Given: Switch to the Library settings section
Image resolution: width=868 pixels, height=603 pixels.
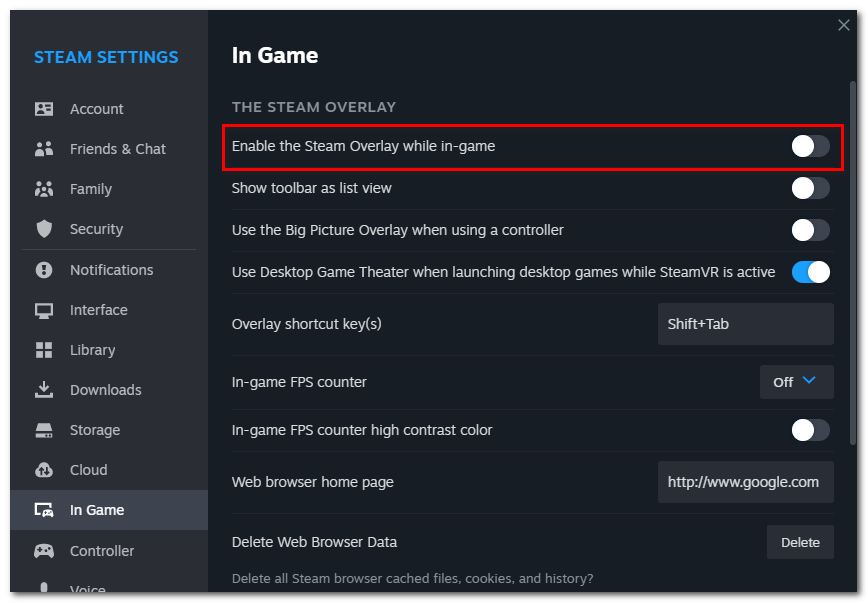Looking at the screenshot, I should [92, 350].
